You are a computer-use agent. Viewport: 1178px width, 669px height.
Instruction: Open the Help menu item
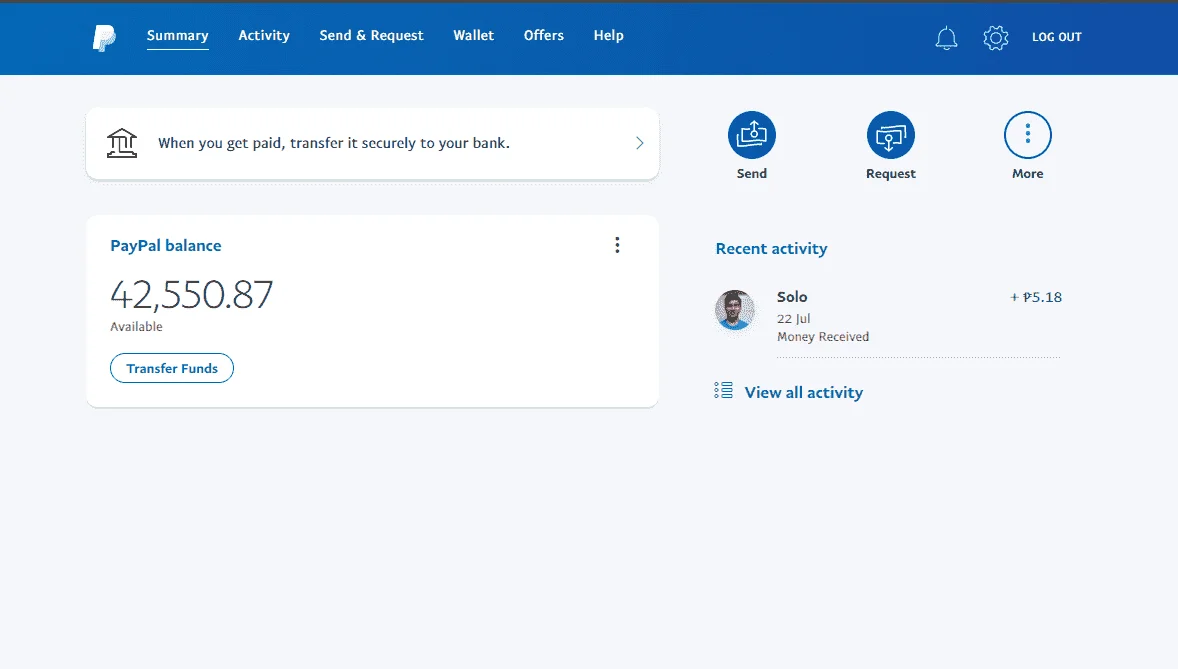click(x=608, y=35)
